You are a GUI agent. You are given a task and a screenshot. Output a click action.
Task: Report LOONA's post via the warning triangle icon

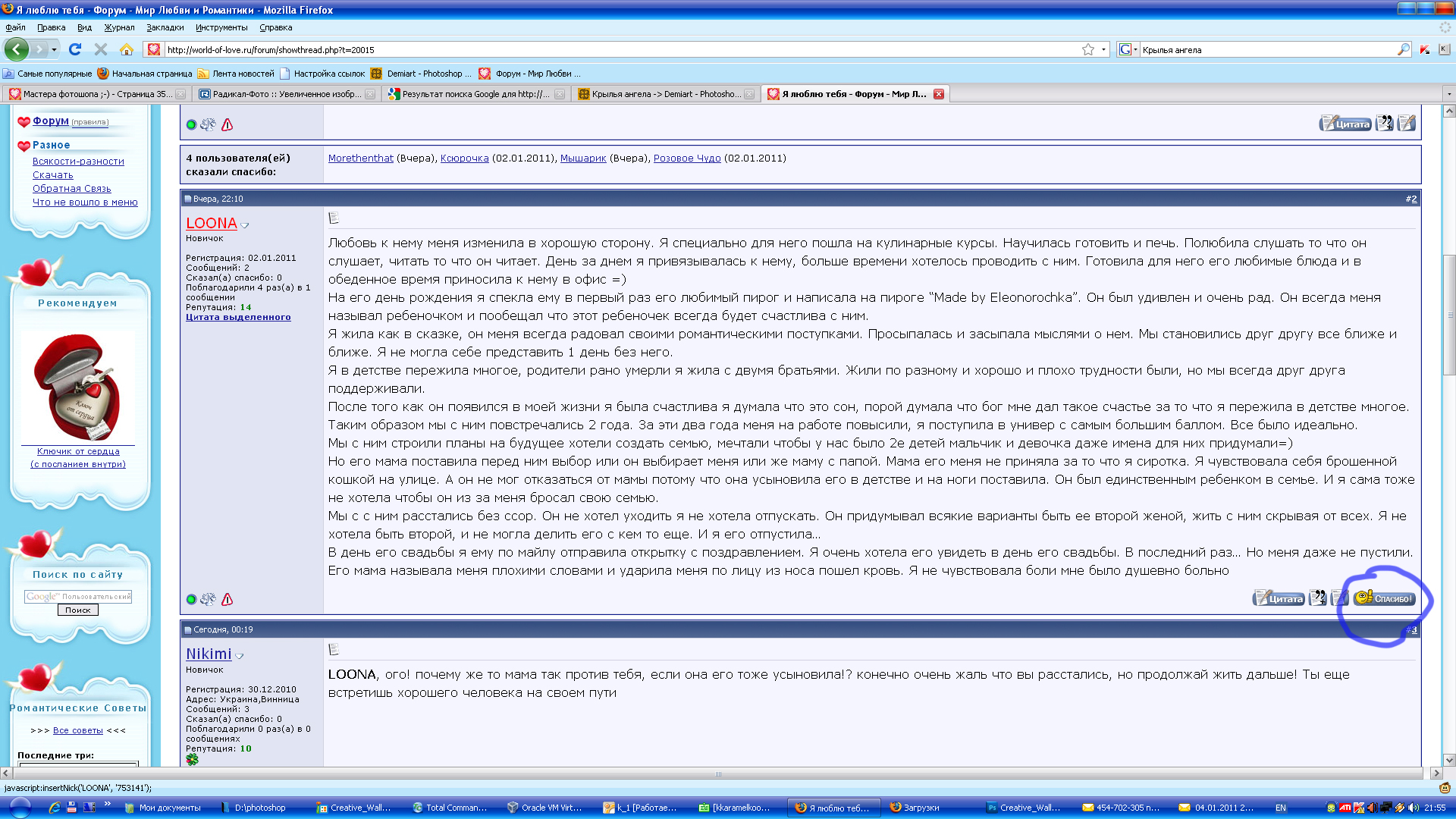(227, 599)
